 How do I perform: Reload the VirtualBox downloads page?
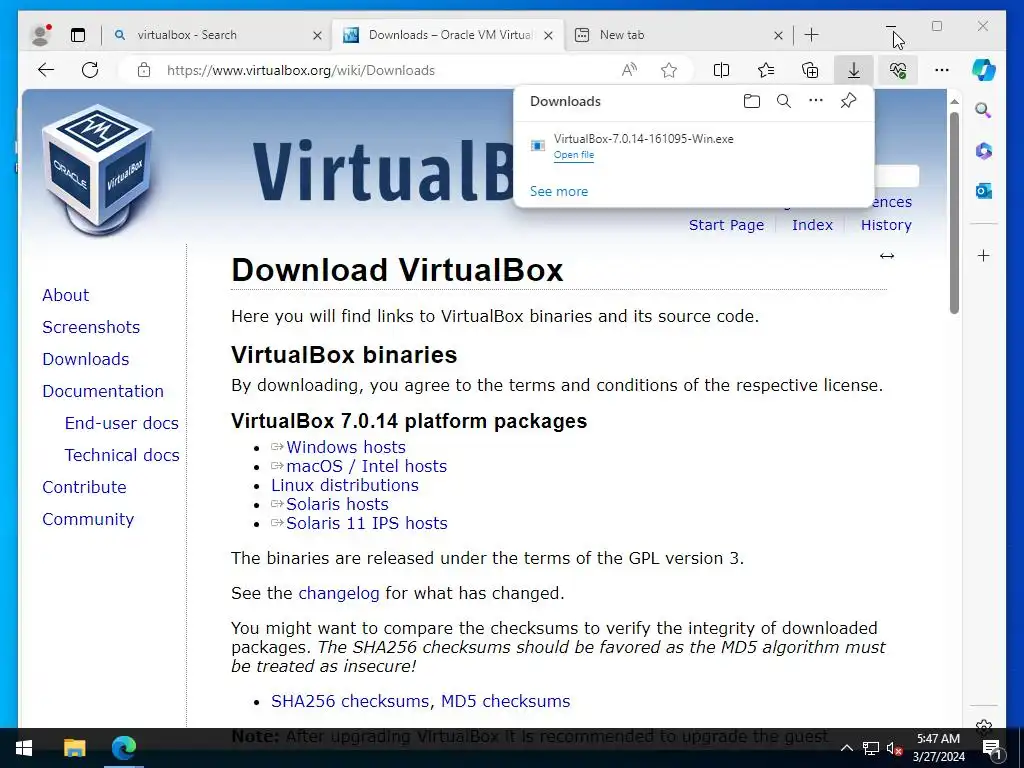(90, 70)
